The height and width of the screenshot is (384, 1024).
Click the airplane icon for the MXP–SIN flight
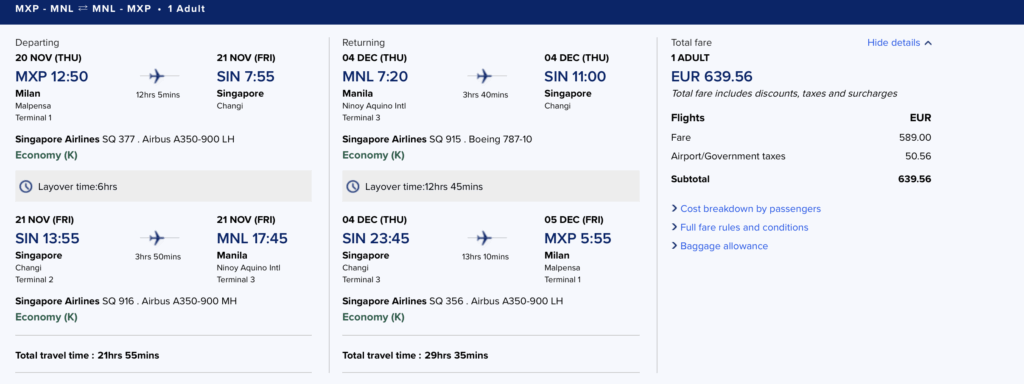point(155,76)
